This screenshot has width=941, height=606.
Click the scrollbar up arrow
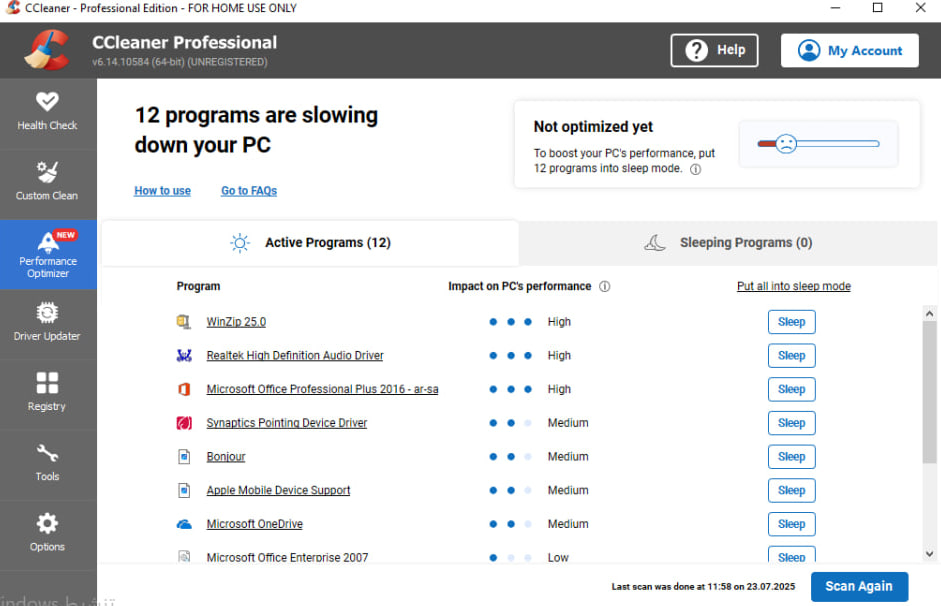click(929, 314)
